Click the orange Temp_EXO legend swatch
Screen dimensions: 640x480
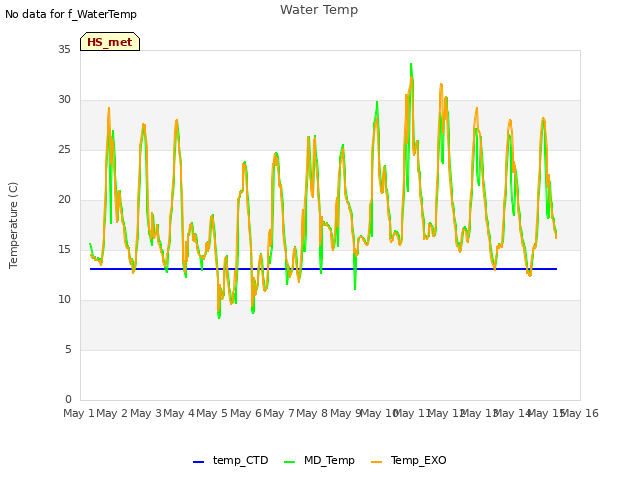[376, 462]
